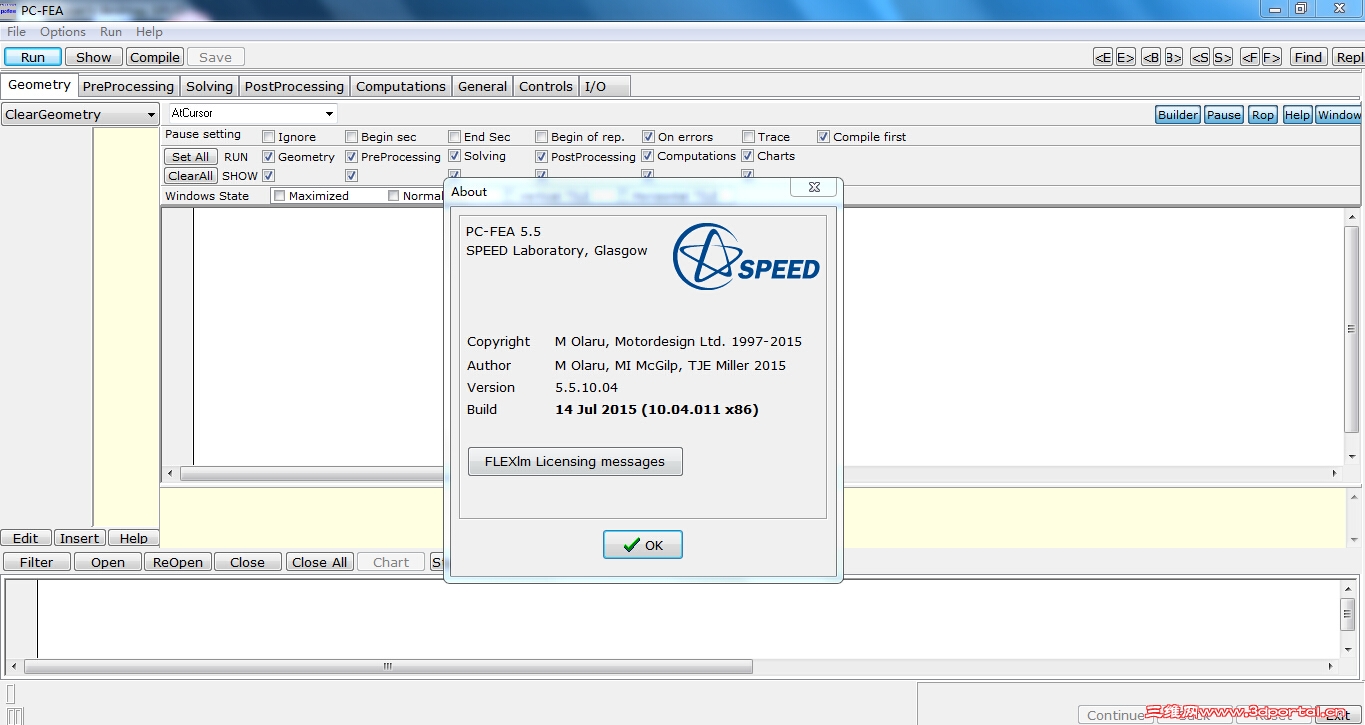Uncheck the Charts checkbox
Screen dimensions: 1365x725
(x=747, y=156)
